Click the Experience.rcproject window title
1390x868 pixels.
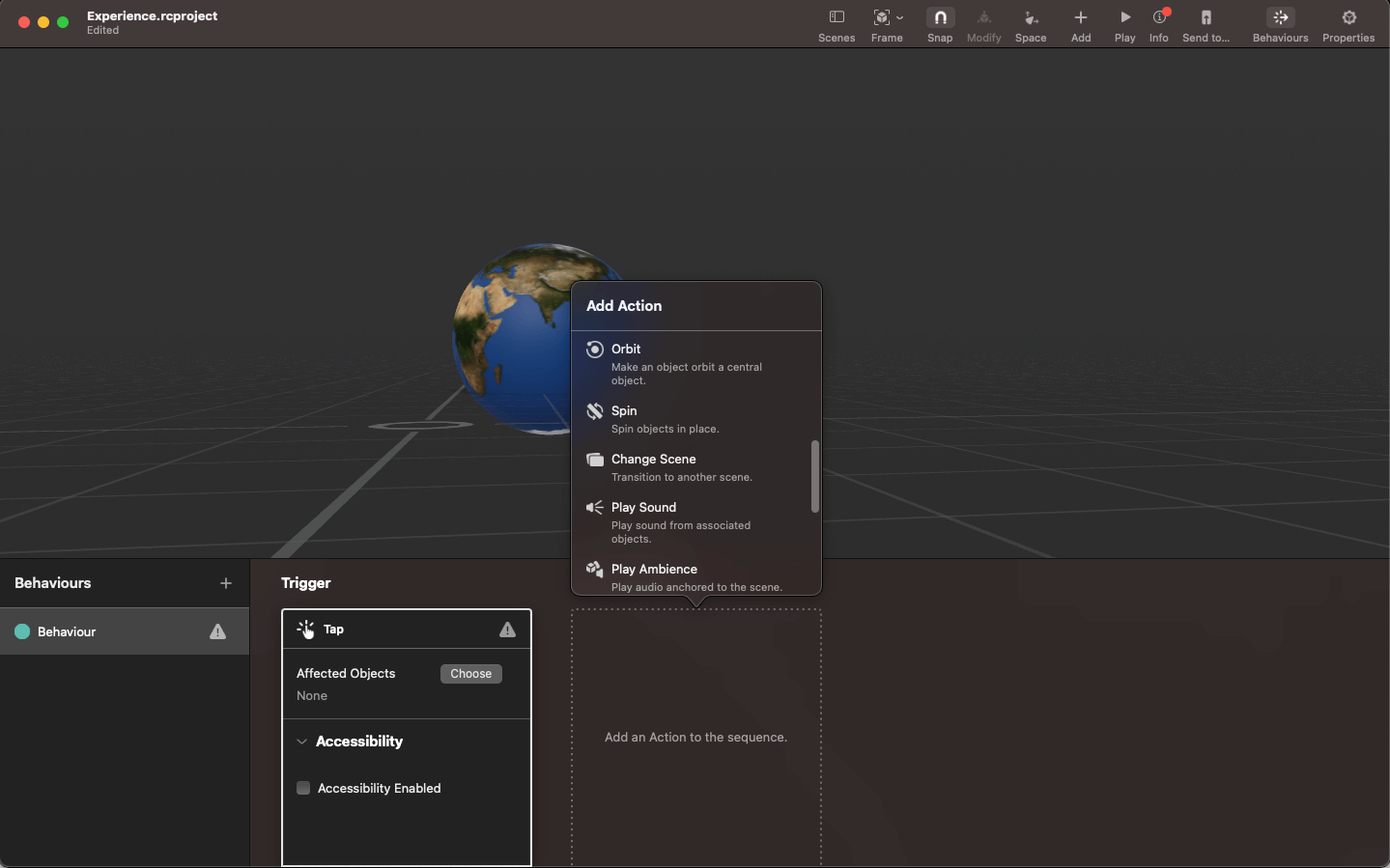(152, 15)
